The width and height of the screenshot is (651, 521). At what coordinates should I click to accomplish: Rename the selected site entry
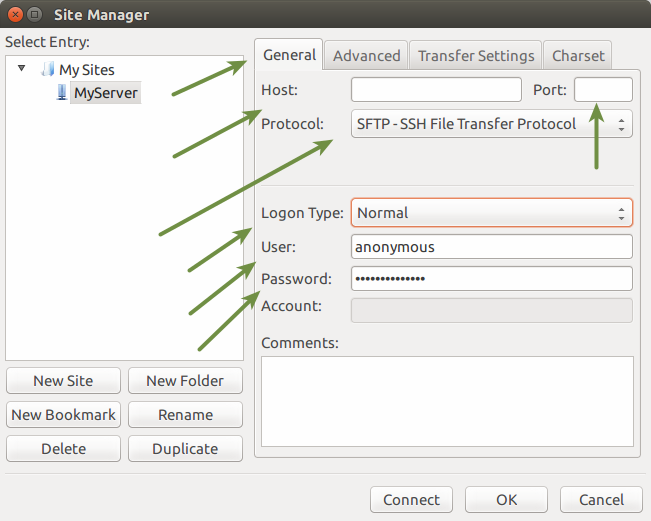coord(185,415)
